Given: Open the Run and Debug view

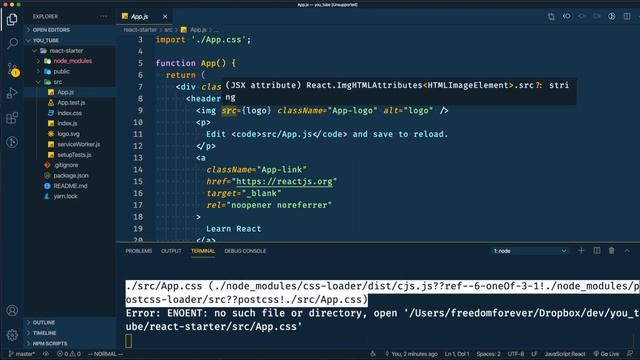Looking at the screenshot, I should click(x=12, y=93).
